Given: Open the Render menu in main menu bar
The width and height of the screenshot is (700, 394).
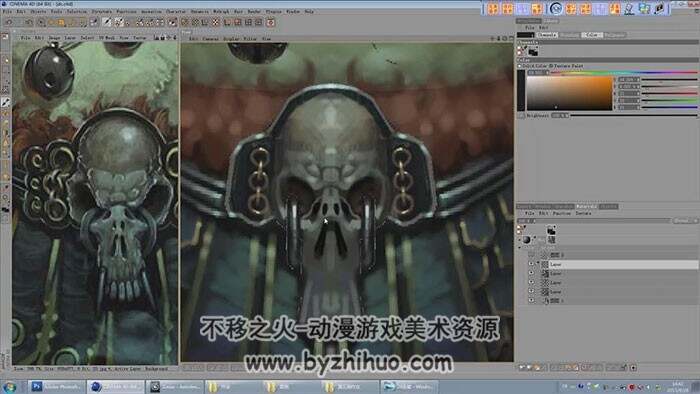Looking at the screenshot, I should point(254,12).
